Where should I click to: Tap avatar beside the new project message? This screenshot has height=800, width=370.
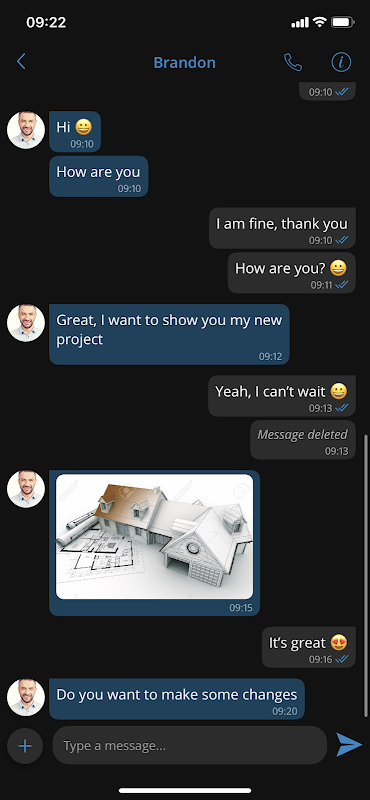coord(26,323)
